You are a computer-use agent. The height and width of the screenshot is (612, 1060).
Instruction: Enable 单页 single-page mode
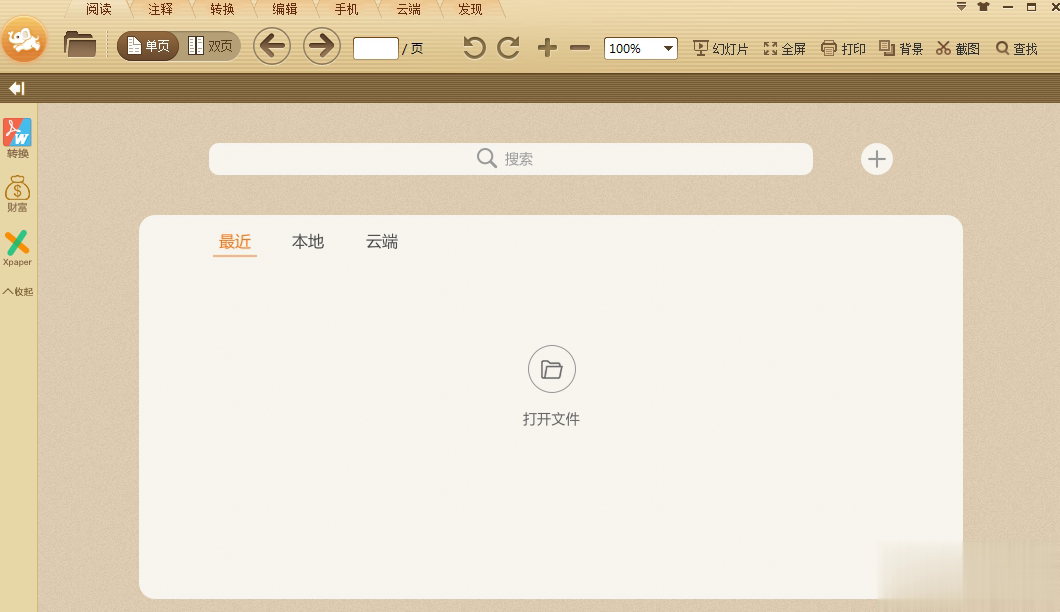point(147,45)
